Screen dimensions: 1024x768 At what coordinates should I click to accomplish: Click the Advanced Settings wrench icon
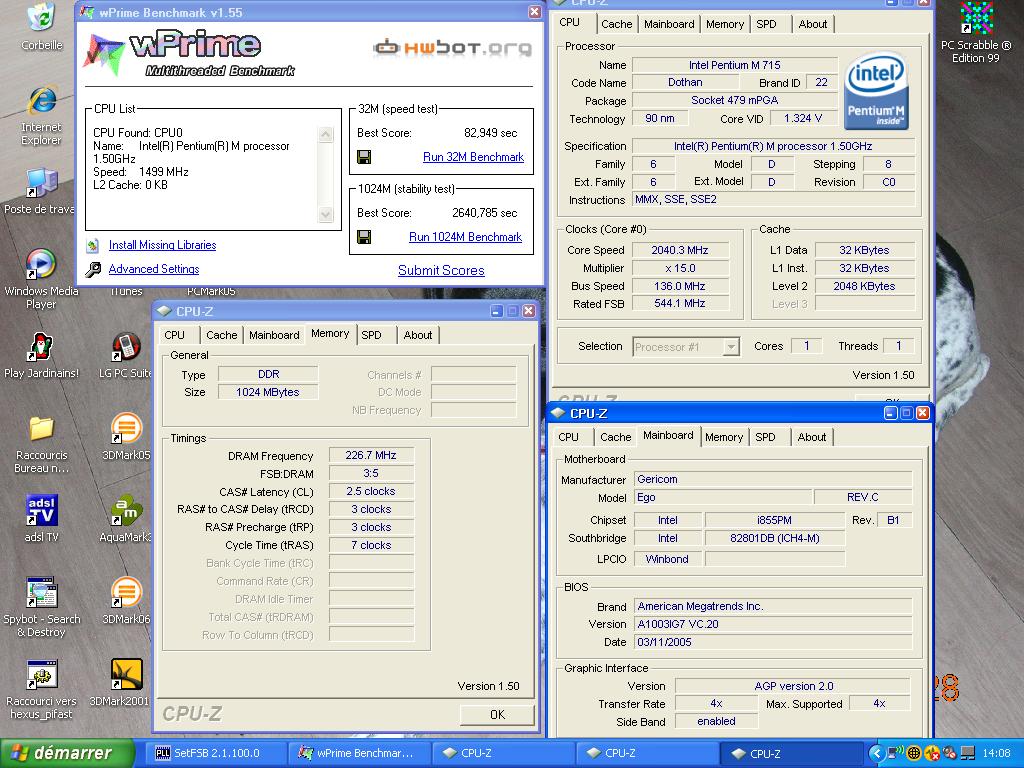93,269
